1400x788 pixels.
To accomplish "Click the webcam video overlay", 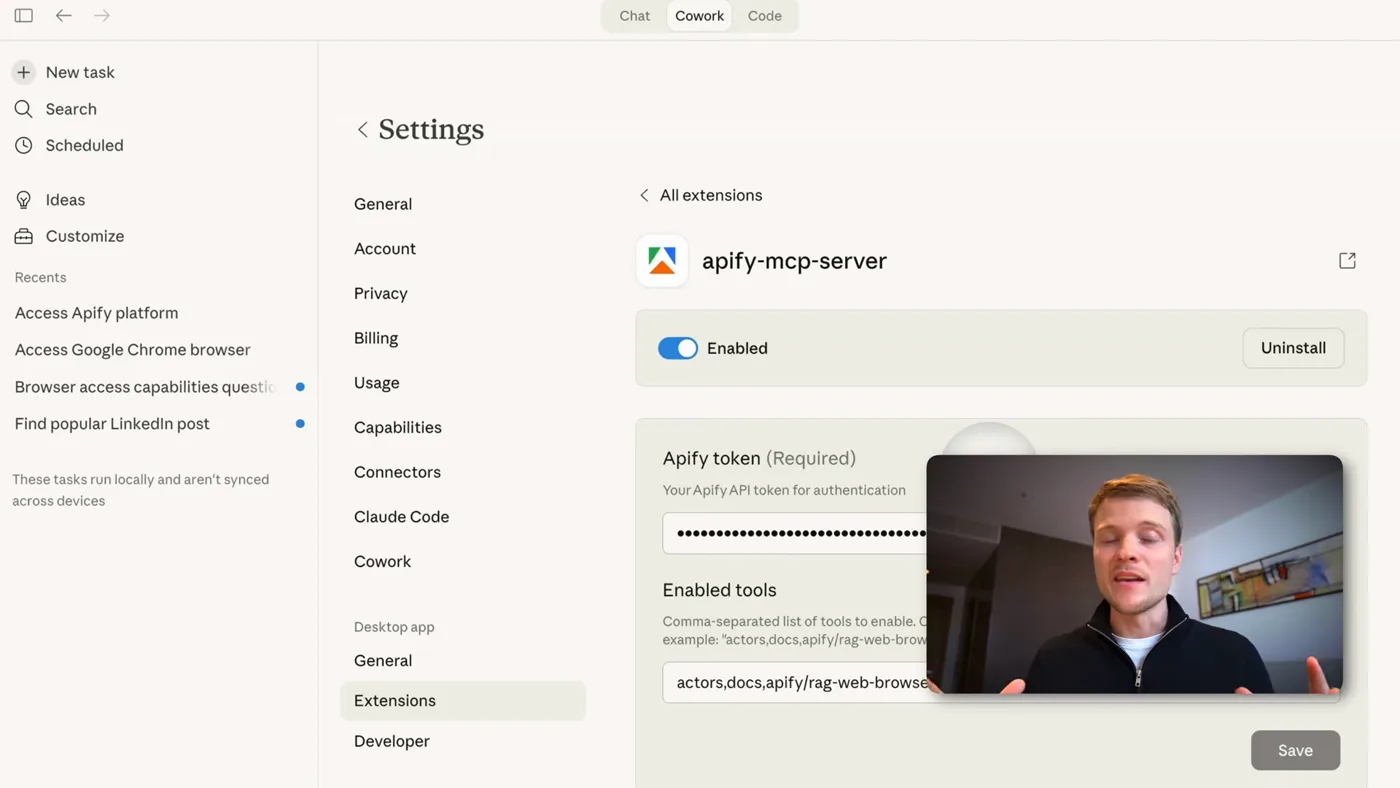I will (1134, 574).
